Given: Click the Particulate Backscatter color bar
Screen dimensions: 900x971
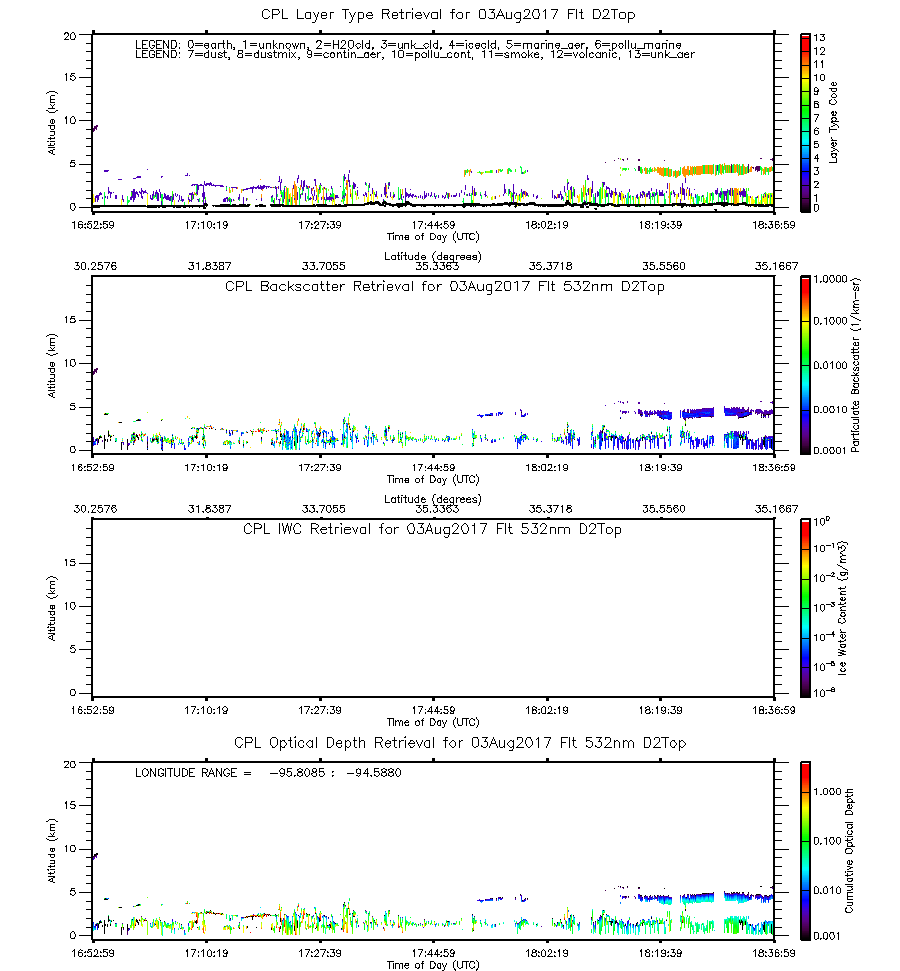Looking at the screenshot, I should pyautogui.click(x=805, y=365).
